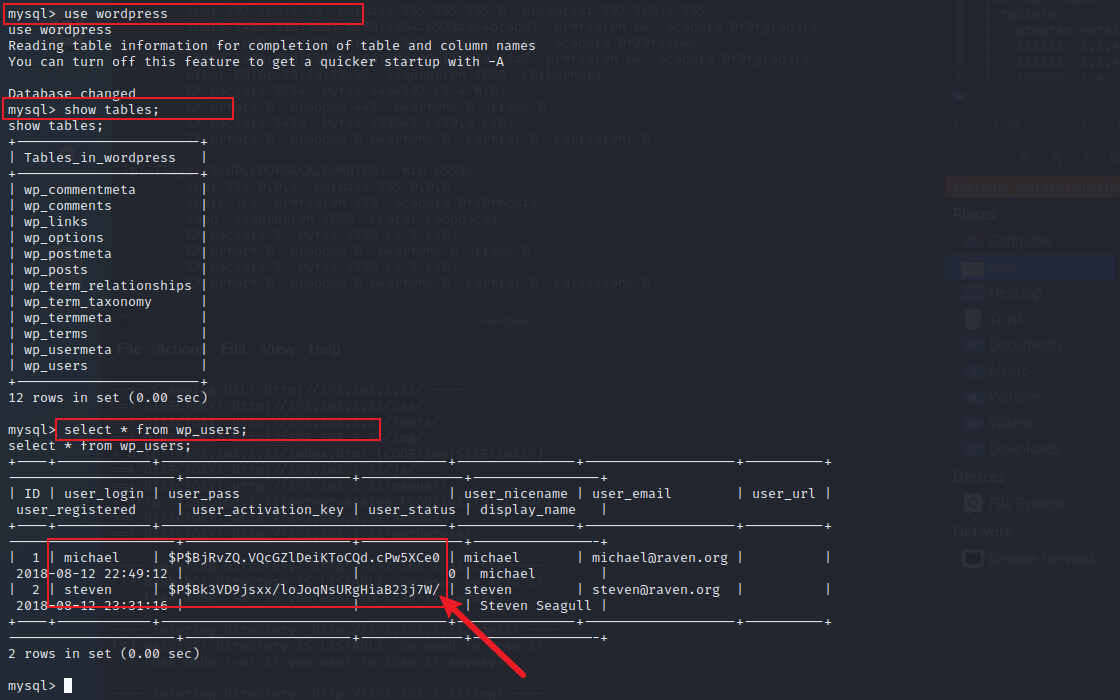Click the wp_posts table name
This screenshot has height=700, width=1120.
(x=56, y=270)
